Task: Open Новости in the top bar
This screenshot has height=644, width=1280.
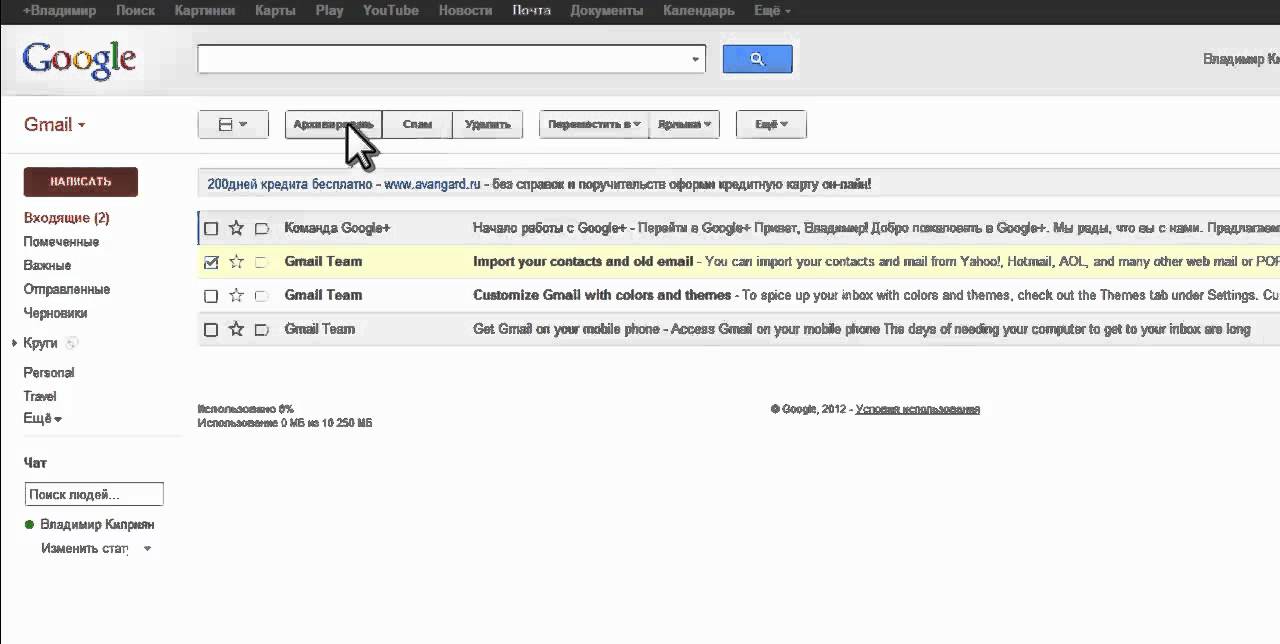Action: pos(465,11)
